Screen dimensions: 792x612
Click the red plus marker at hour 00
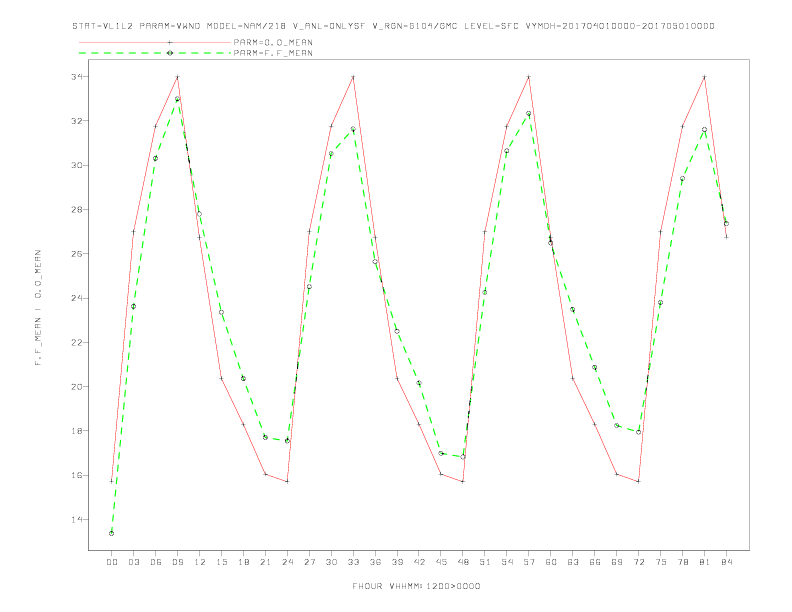click(112, 481)
